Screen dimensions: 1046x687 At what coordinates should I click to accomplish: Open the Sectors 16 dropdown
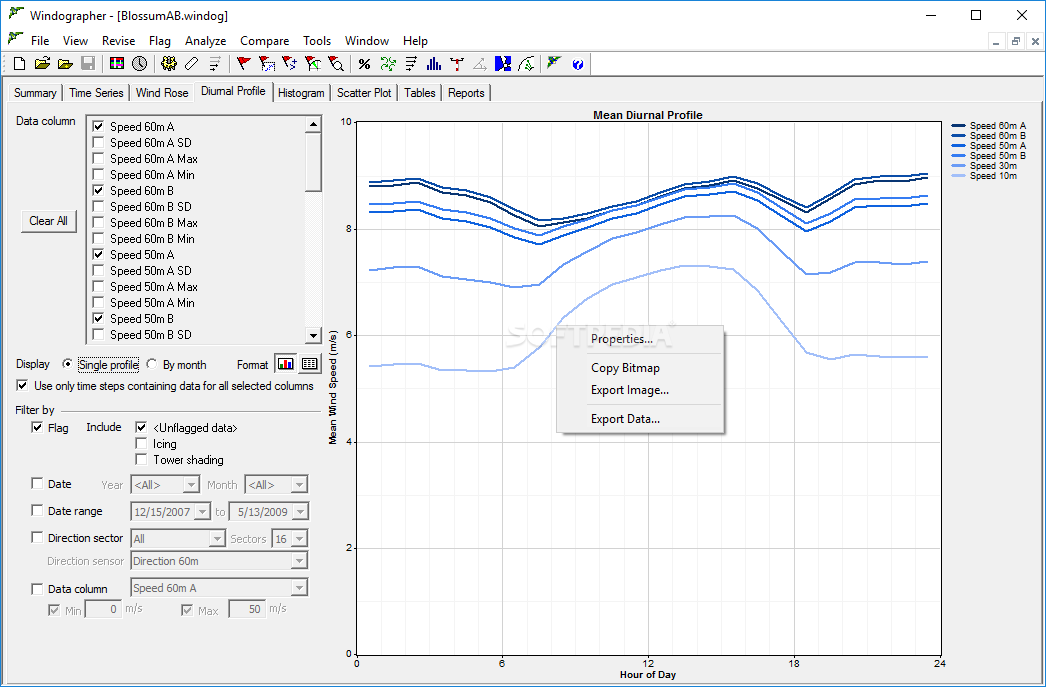300,539
